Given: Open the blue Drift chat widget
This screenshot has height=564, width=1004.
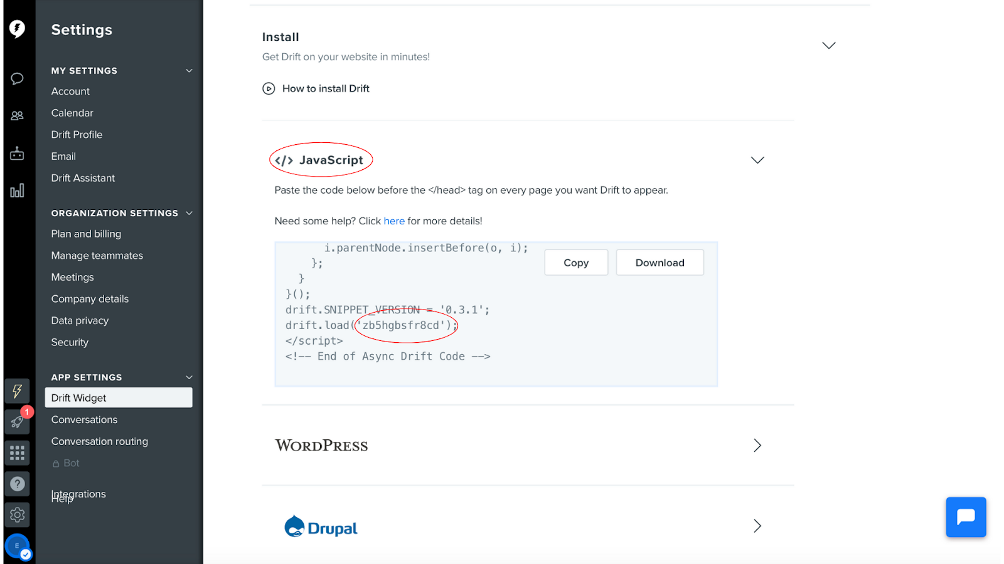Looking at the screenshot, I should (x=966, y=517).
